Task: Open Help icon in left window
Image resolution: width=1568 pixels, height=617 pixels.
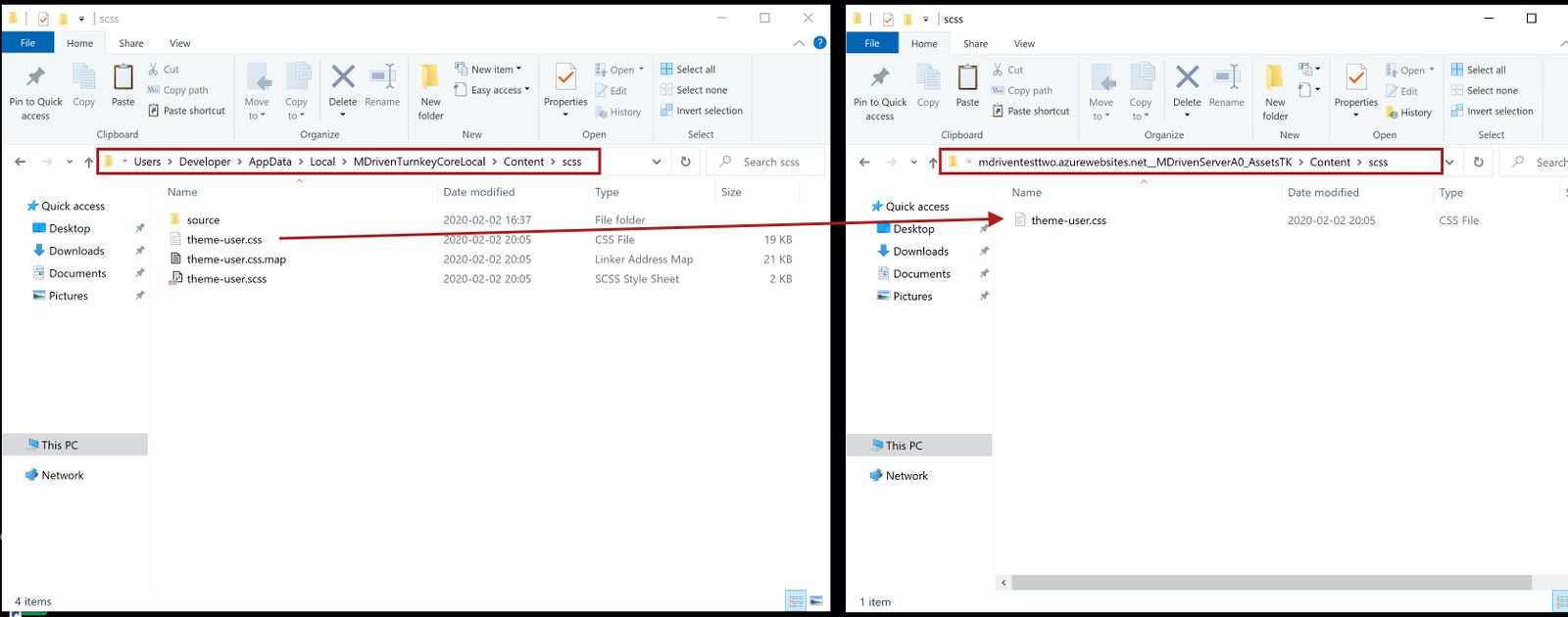Action: coord(820,43)
